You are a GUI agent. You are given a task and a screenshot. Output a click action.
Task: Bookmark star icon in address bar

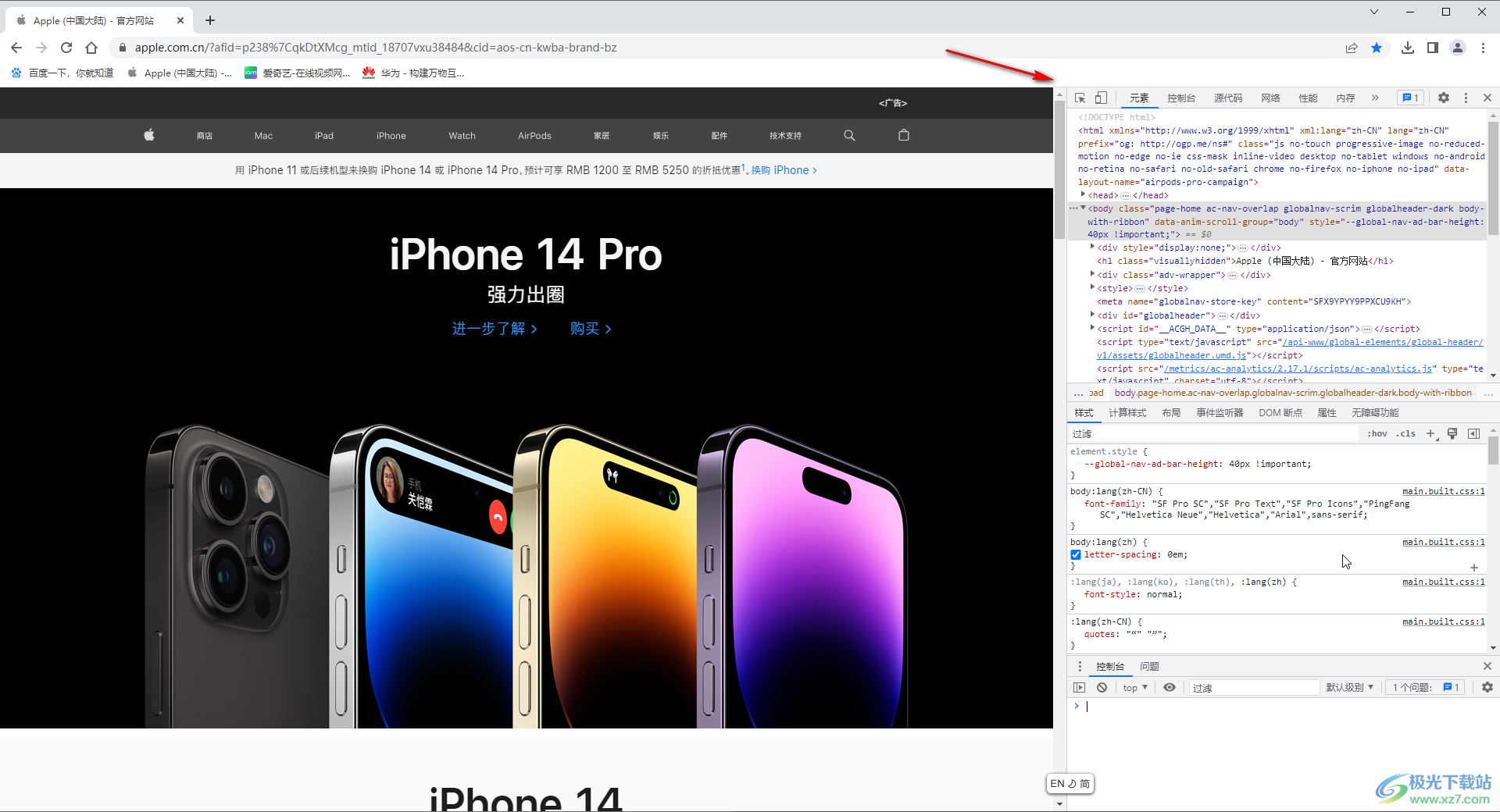1377,48
